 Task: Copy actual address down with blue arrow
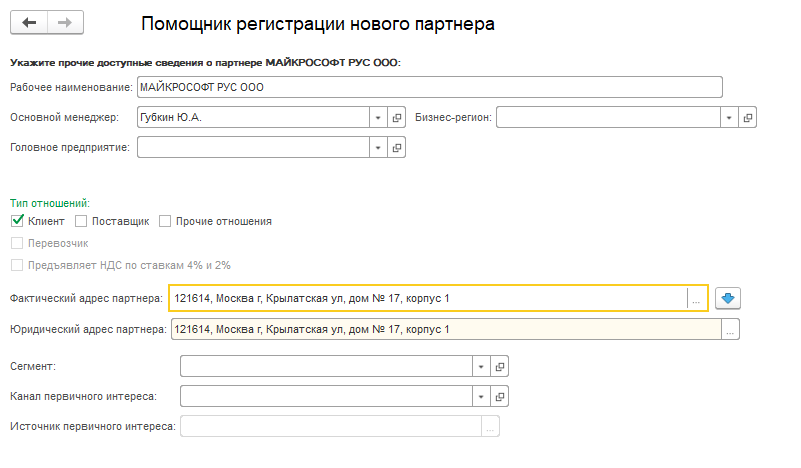click(728, 298)
